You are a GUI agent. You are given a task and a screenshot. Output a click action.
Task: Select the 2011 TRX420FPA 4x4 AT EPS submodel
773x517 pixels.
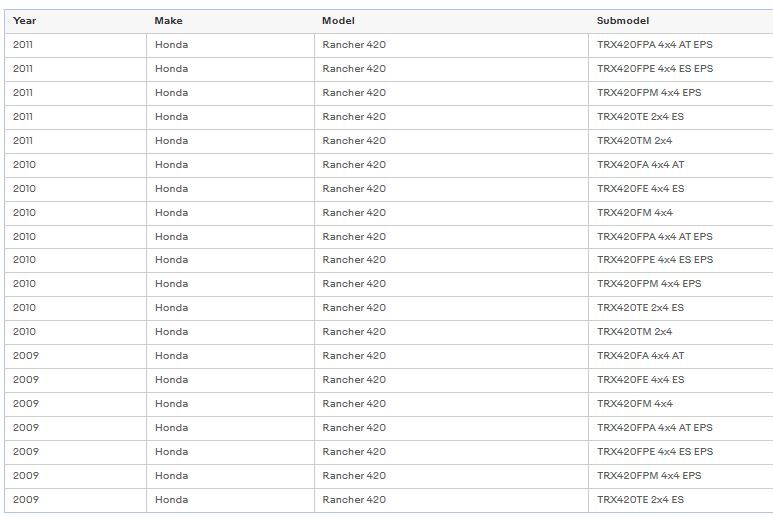pos(655,45)
